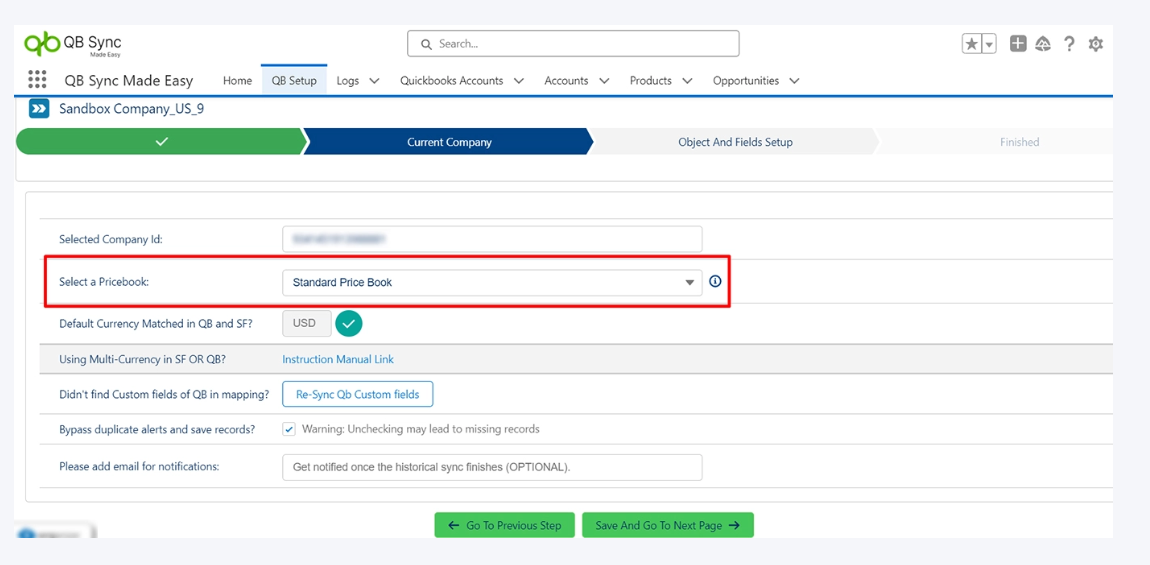Select the Current Company progress step
Image resolution: width=1150 pixels, height=565 pixels.
point(449,142)
